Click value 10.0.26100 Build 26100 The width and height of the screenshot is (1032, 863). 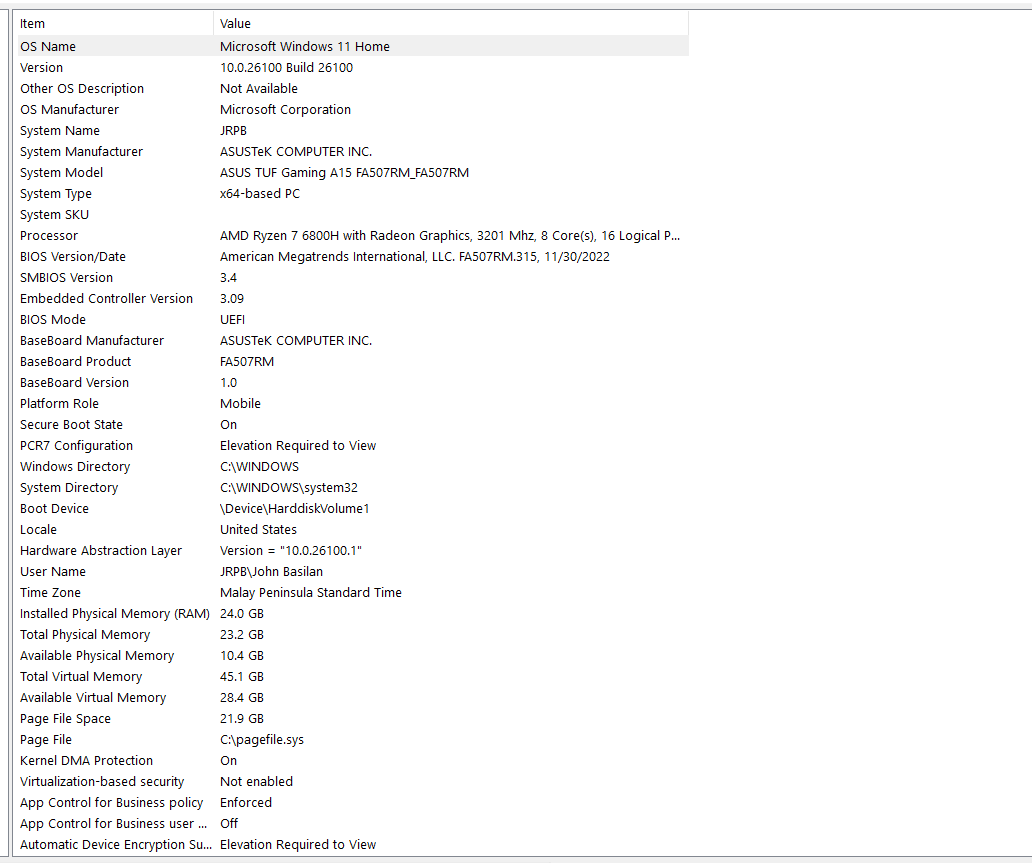pos(286,67)
